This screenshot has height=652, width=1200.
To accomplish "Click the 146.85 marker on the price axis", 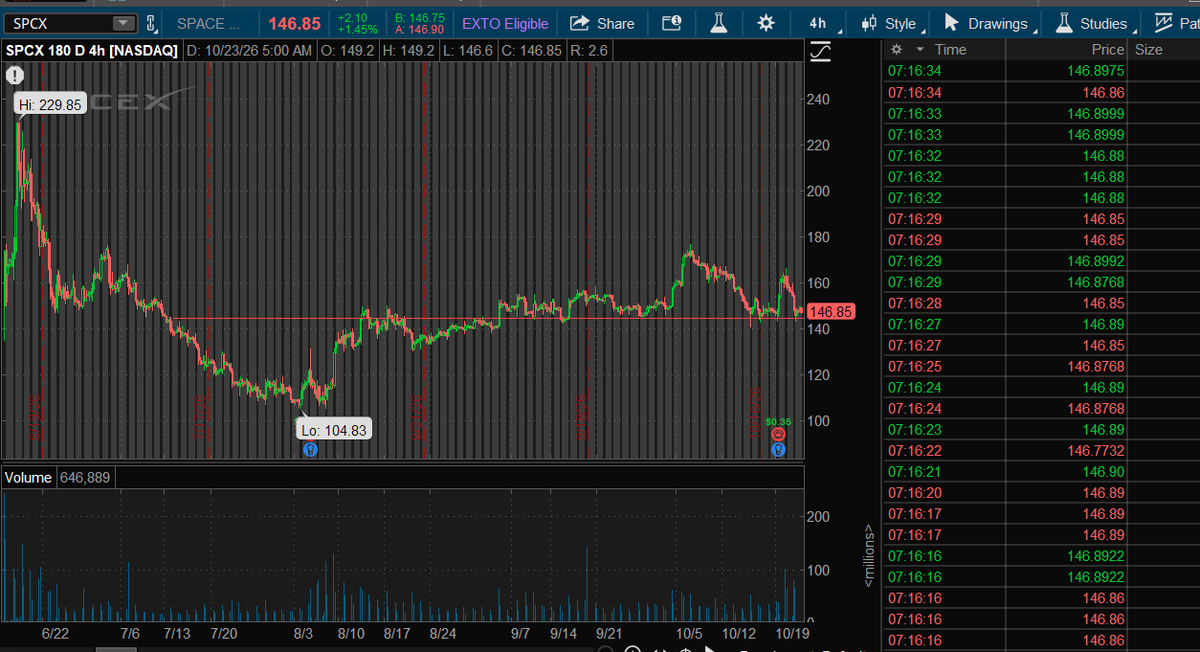I will [830, 311].
